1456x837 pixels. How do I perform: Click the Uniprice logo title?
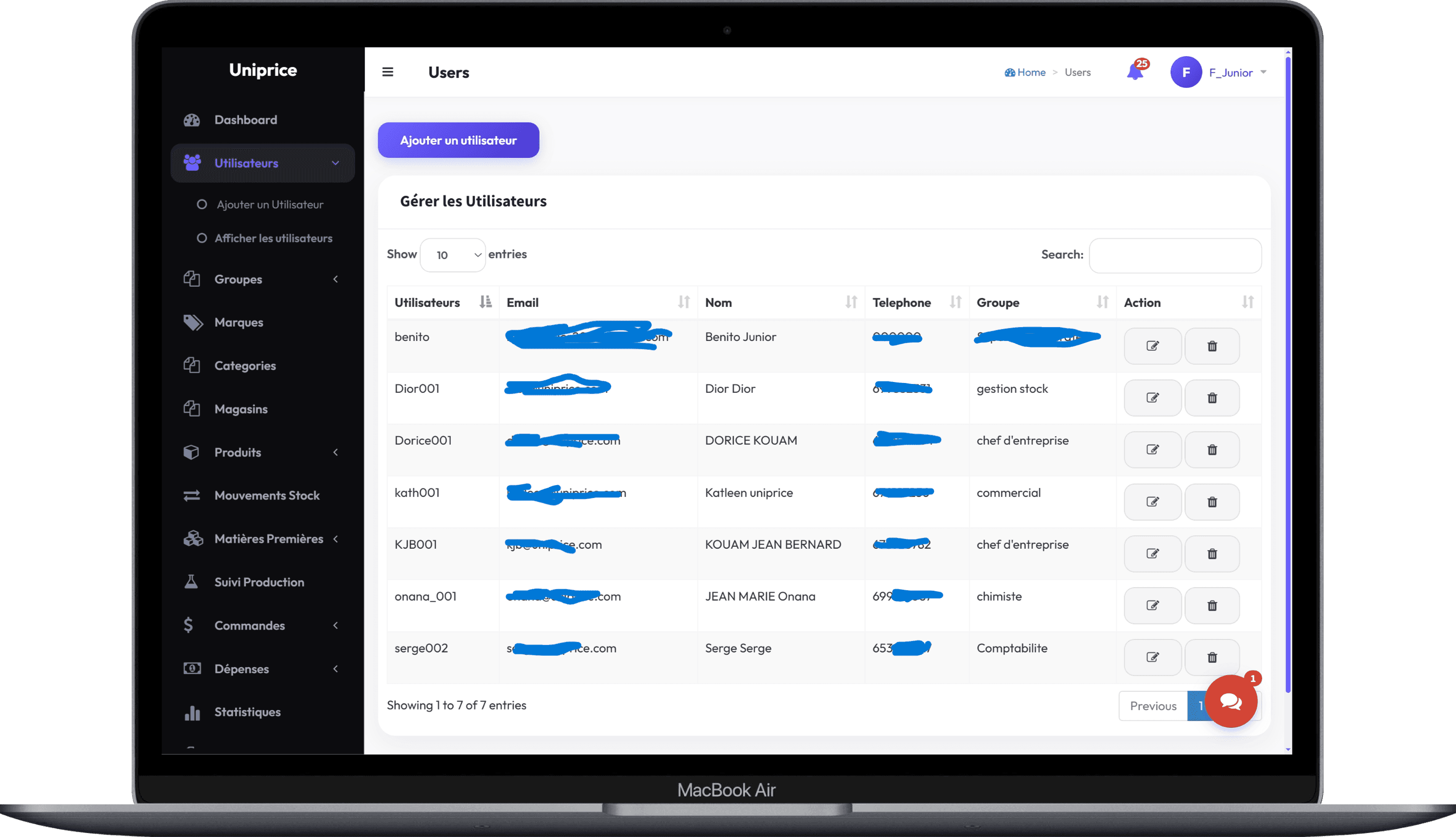[263, 70]
